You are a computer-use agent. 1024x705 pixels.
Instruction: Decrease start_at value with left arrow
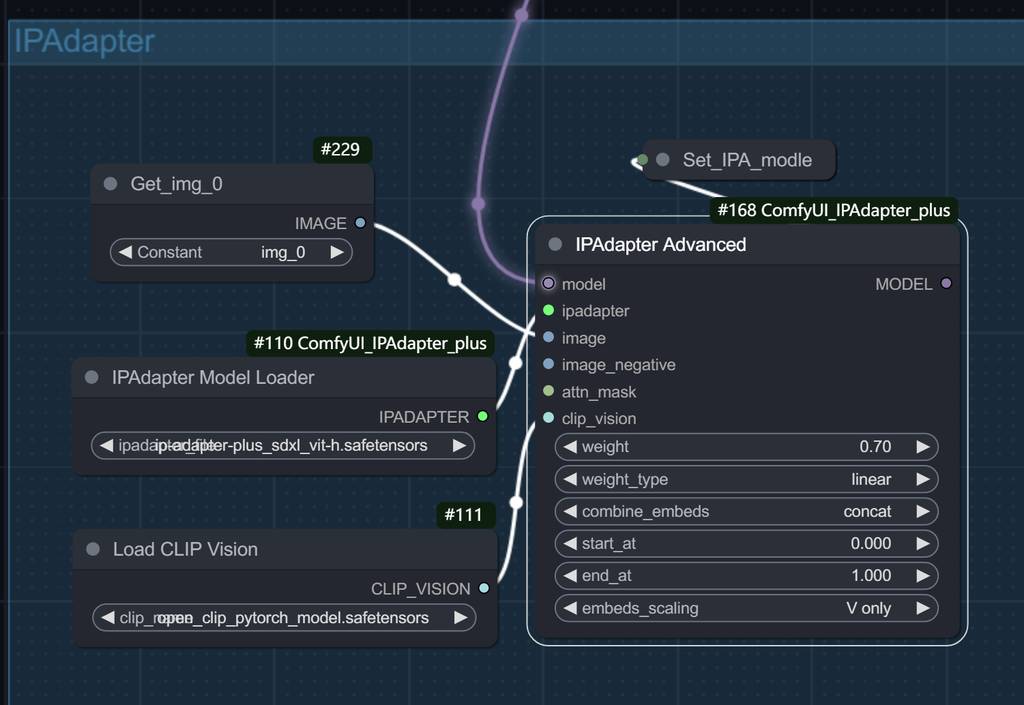tap(570, 544)
